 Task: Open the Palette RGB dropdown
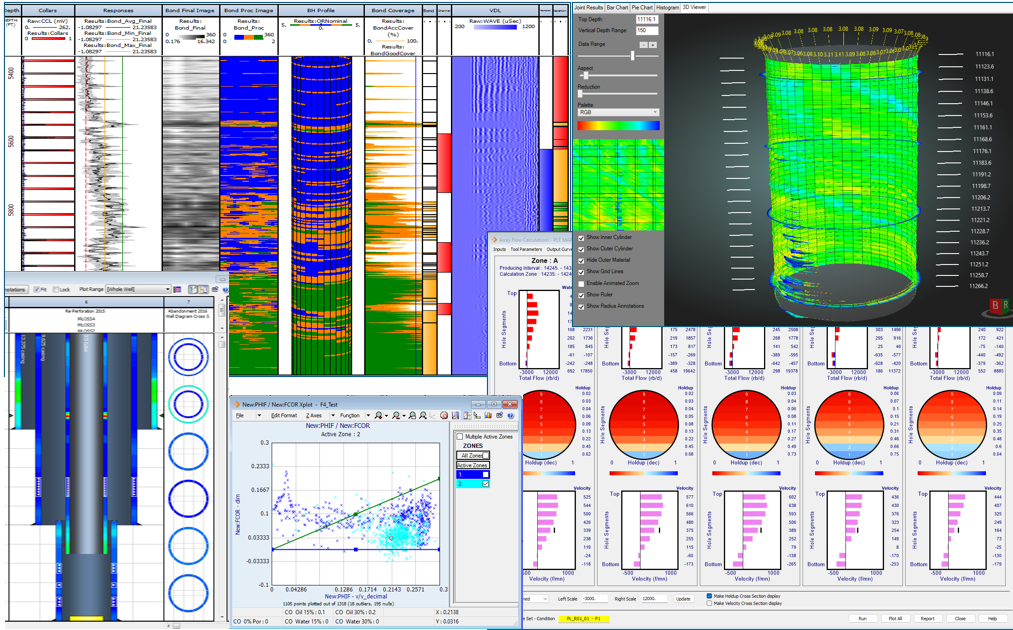click(618, 112)
